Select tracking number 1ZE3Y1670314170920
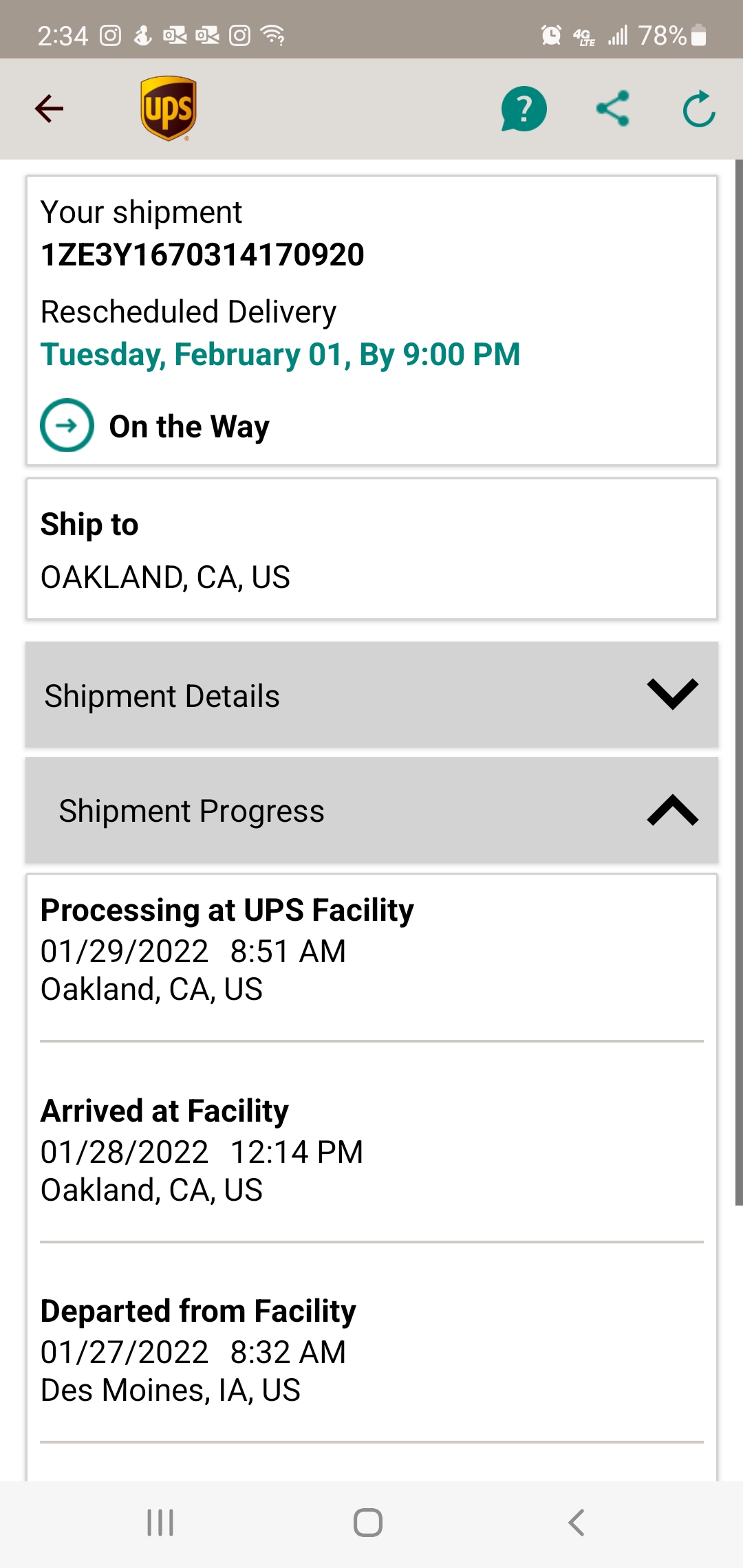 click(x=202, y=254)
